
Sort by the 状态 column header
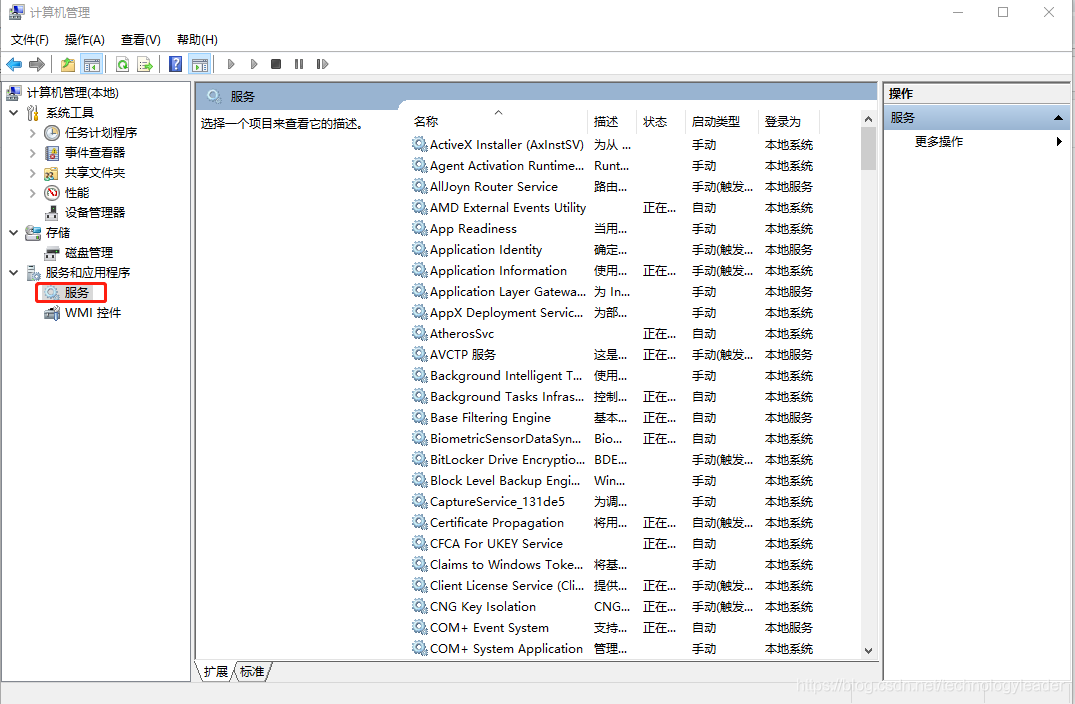click(x=661, y=121)
